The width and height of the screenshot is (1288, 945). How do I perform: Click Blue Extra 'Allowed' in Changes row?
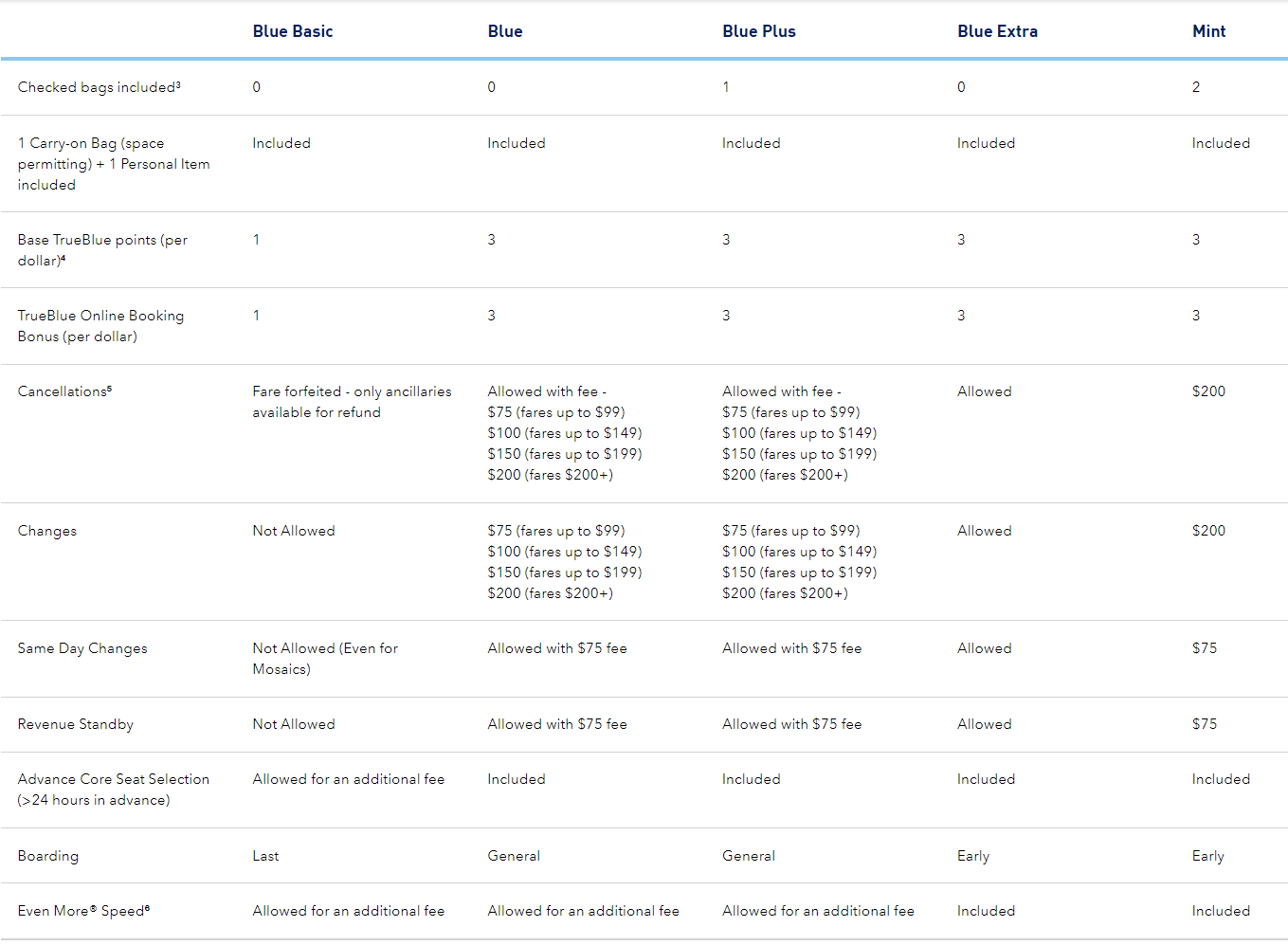tap(985, 531)
